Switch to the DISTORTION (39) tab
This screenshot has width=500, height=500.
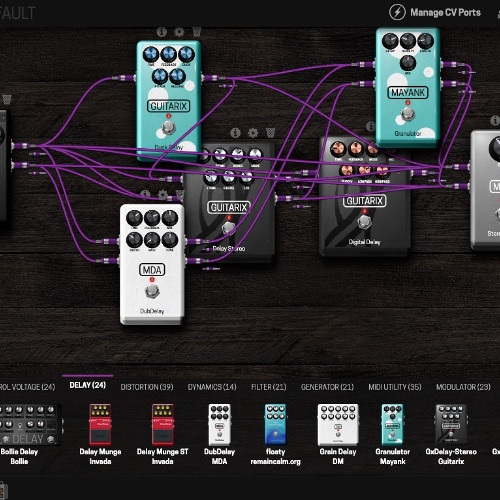pos(147,387)
